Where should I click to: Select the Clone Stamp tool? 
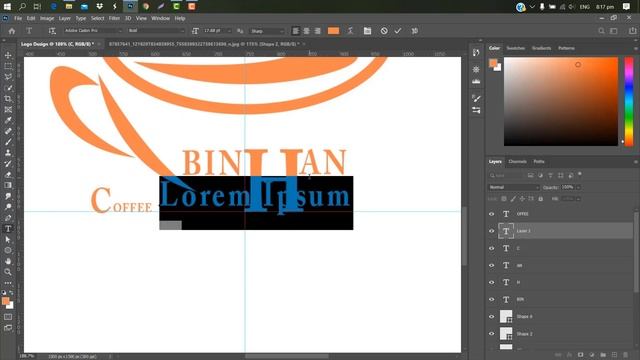(8, 153)
